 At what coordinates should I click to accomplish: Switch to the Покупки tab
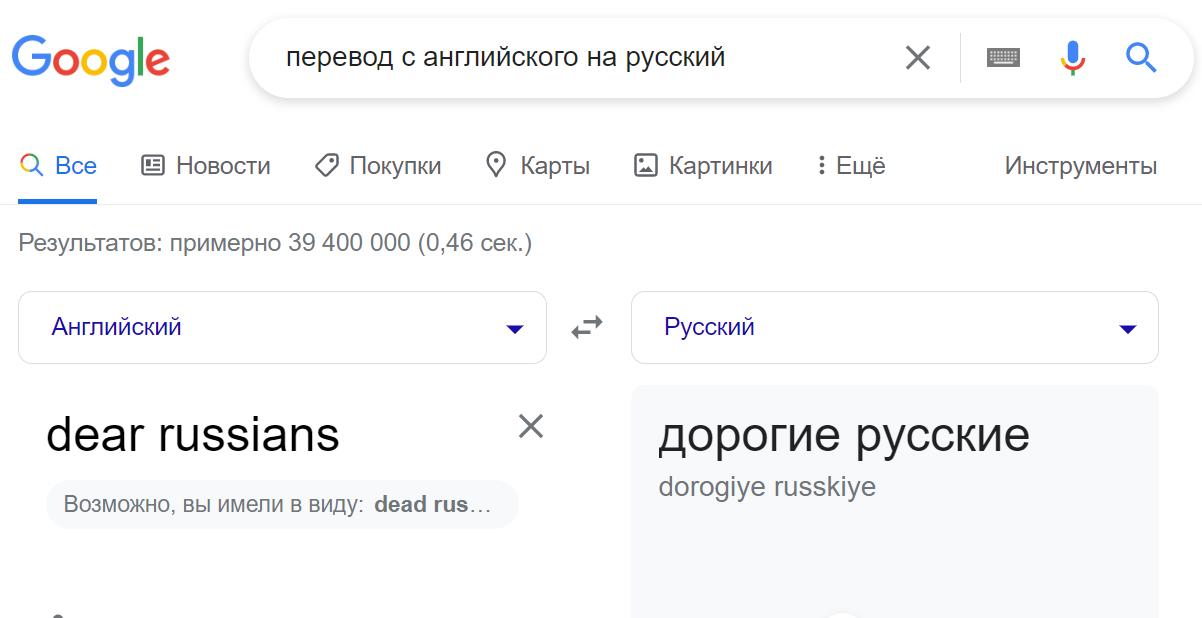pos(378,165)
